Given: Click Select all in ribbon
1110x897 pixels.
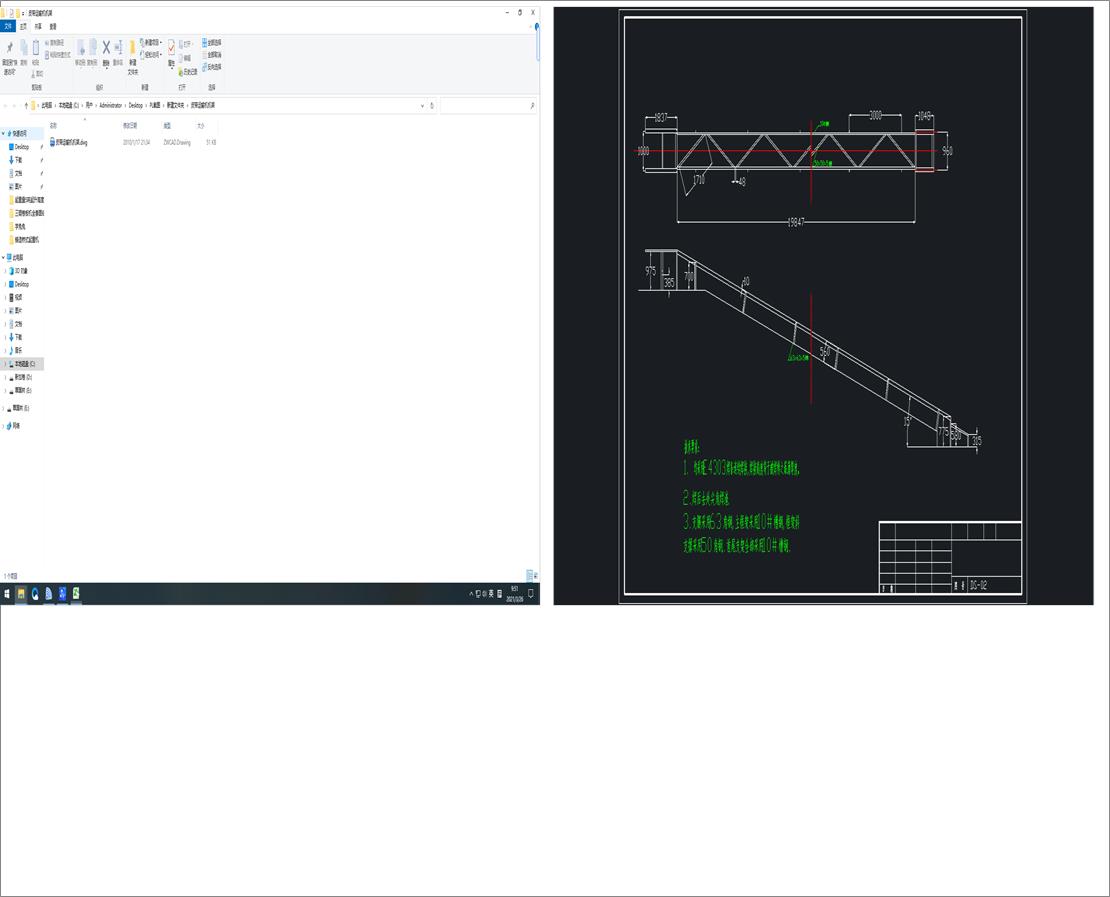Looking at the screenshot, I should [212, 42].
